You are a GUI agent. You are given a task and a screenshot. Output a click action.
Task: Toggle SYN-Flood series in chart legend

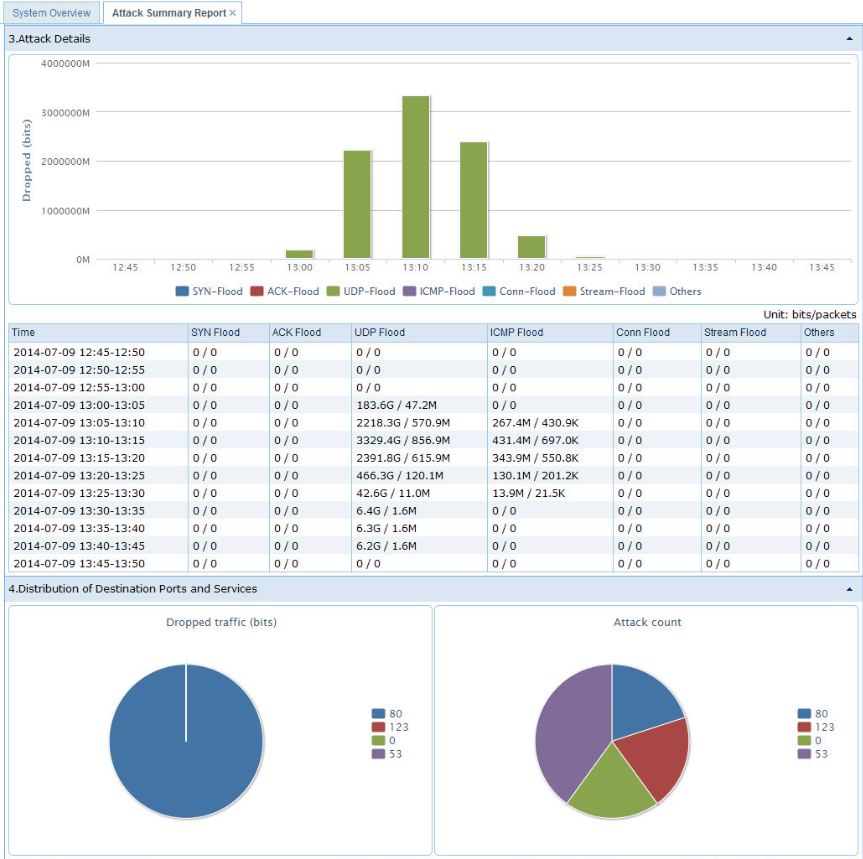[x=209, y=292]
